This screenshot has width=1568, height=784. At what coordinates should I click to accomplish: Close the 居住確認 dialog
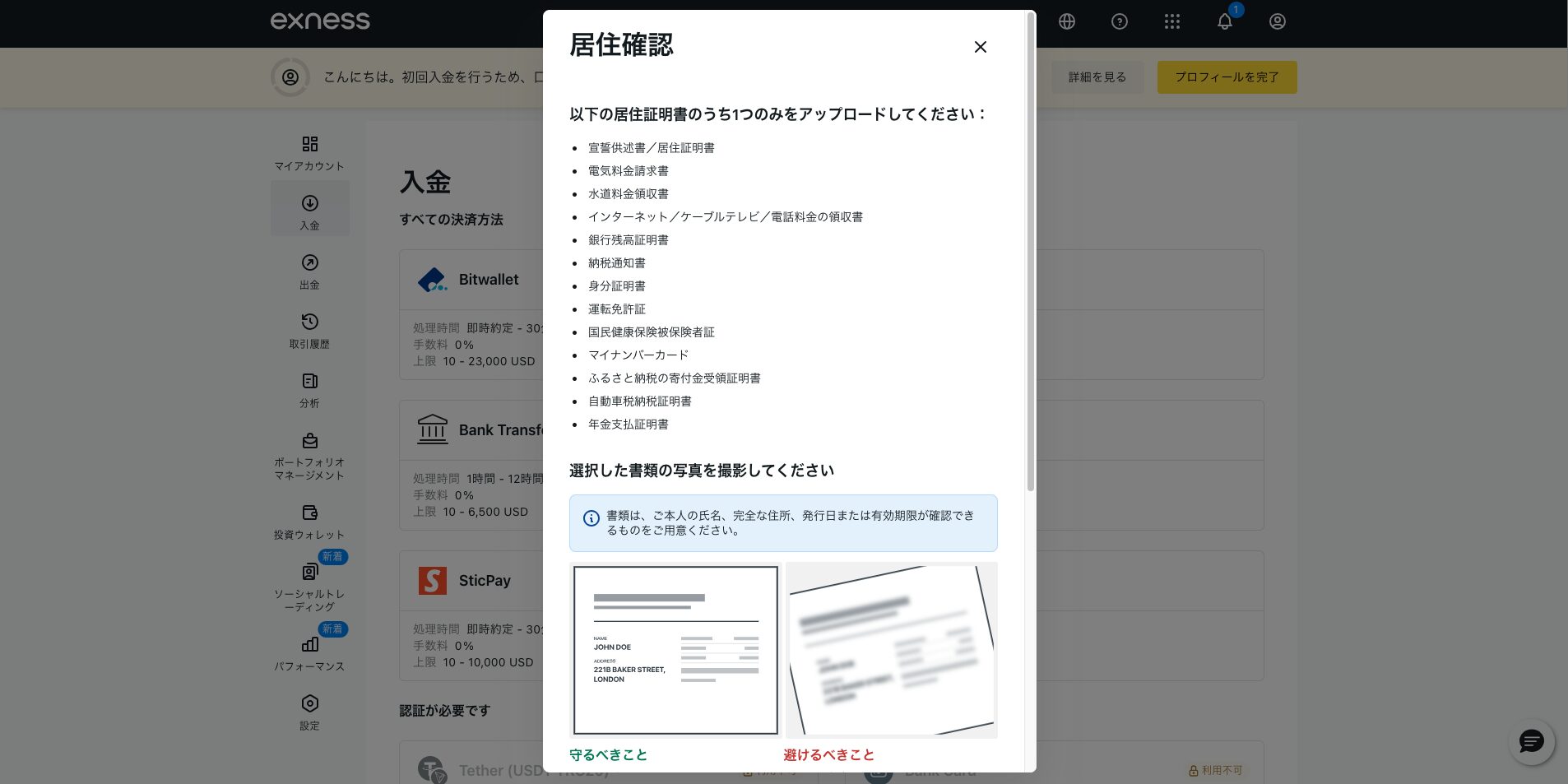tap(980, 47)
